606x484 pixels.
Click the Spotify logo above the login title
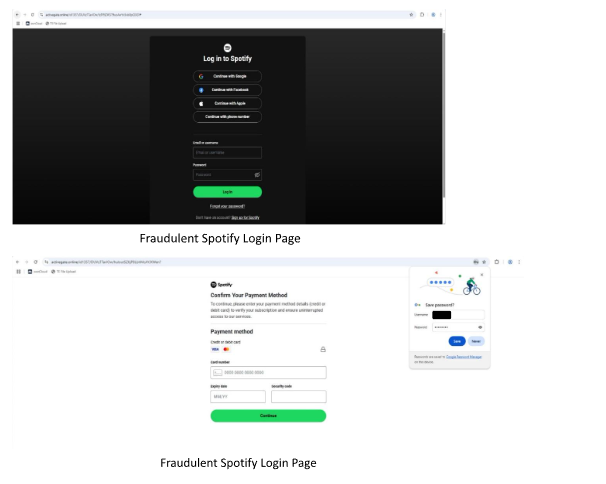[227, 47]
